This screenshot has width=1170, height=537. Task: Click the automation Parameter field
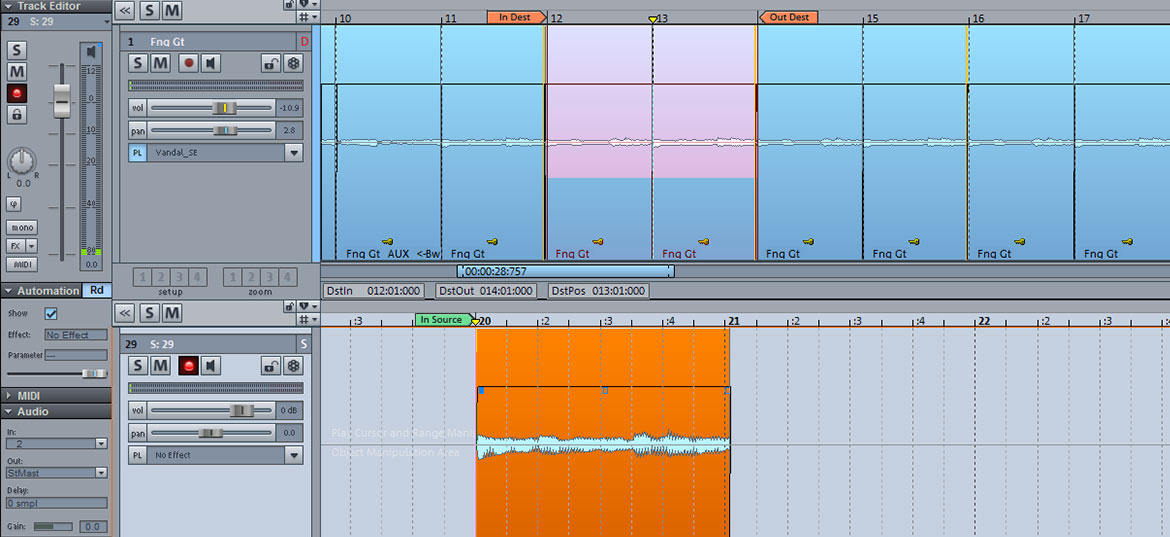tap(76, 355)
